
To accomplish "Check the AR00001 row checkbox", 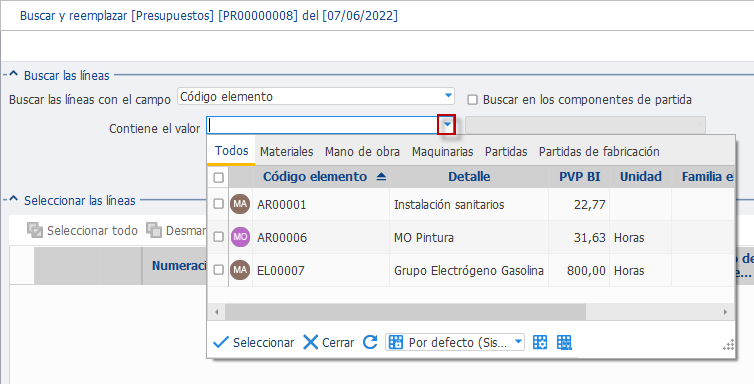I will 218,204.
